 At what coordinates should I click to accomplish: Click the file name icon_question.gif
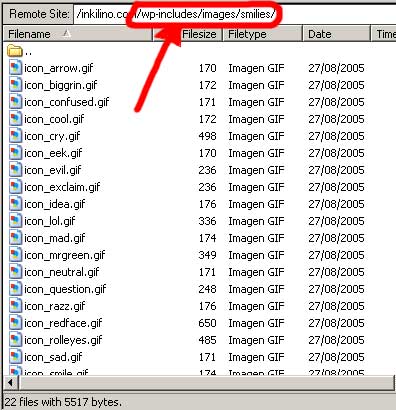[x=65, y=289]
